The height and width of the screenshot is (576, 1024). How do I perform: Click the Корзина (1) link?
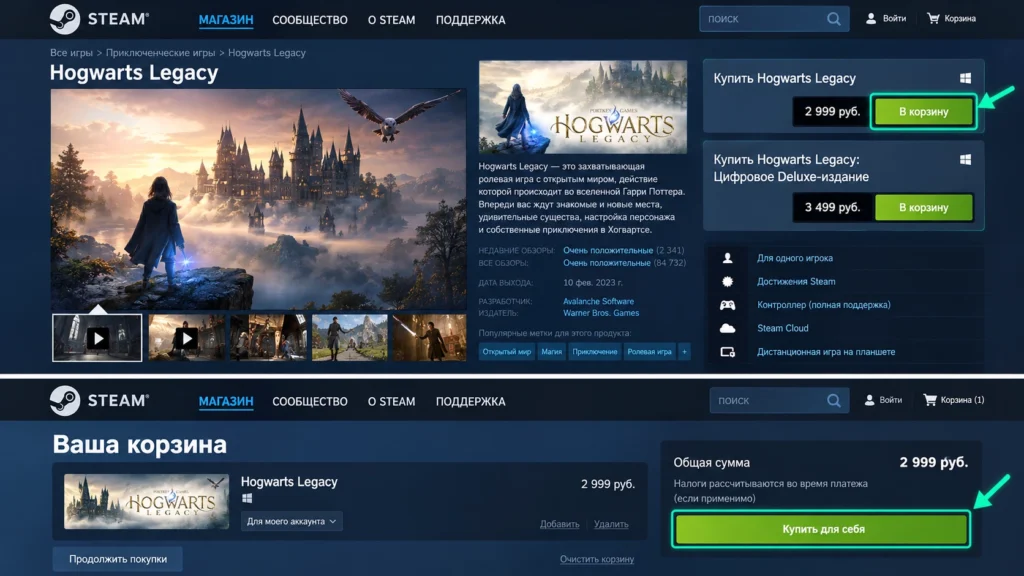tap(963, 400)
